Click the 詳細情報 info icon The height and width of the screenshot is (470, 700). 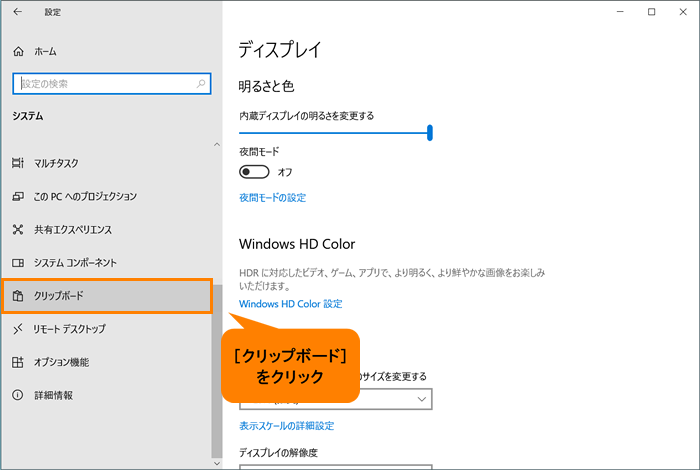(18, 395)
